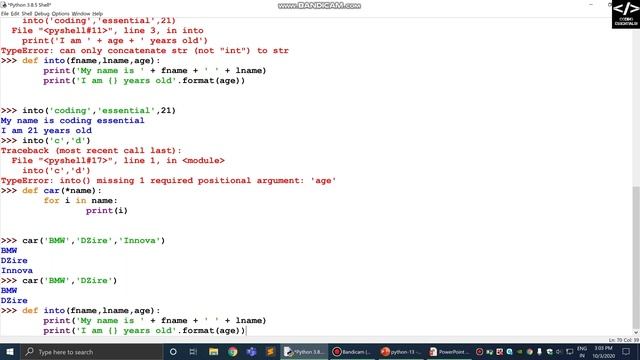This screenshot has width=640, height=360.
Task: Click the 'I am 21 years old' output
Action: tap(46, 131)
